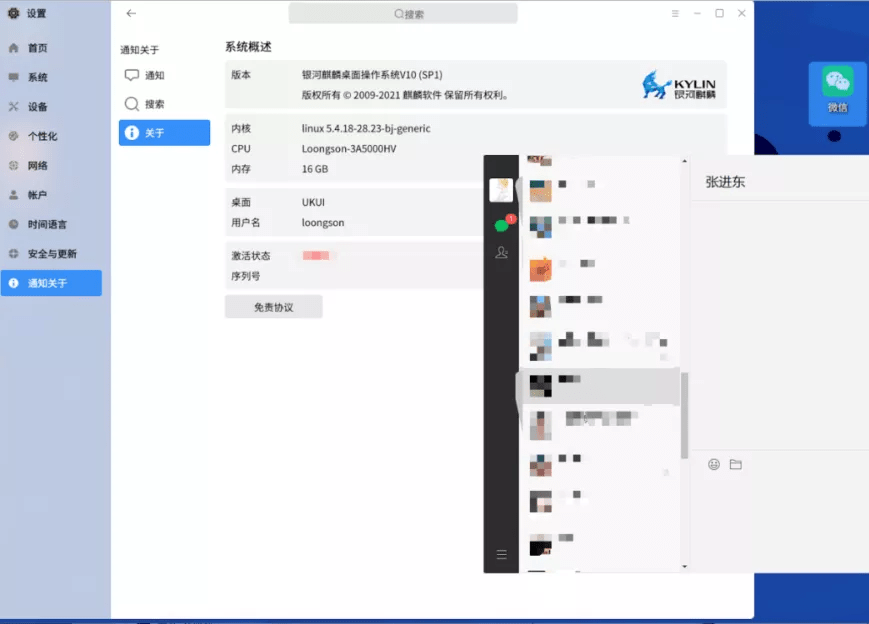Open the WeChat bottom hamburger menu
Screen dimensions: 869x624
pyautogui.click(x=502, y=555)
